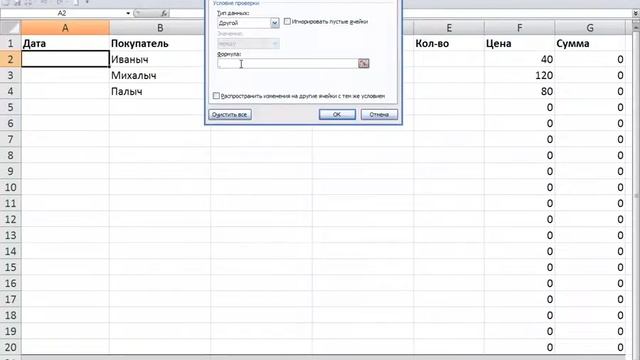Image resolution: width=640 pixels, height=360 pixels.
Task: Click the price cell with value 40
Action: tap(520, 59)
